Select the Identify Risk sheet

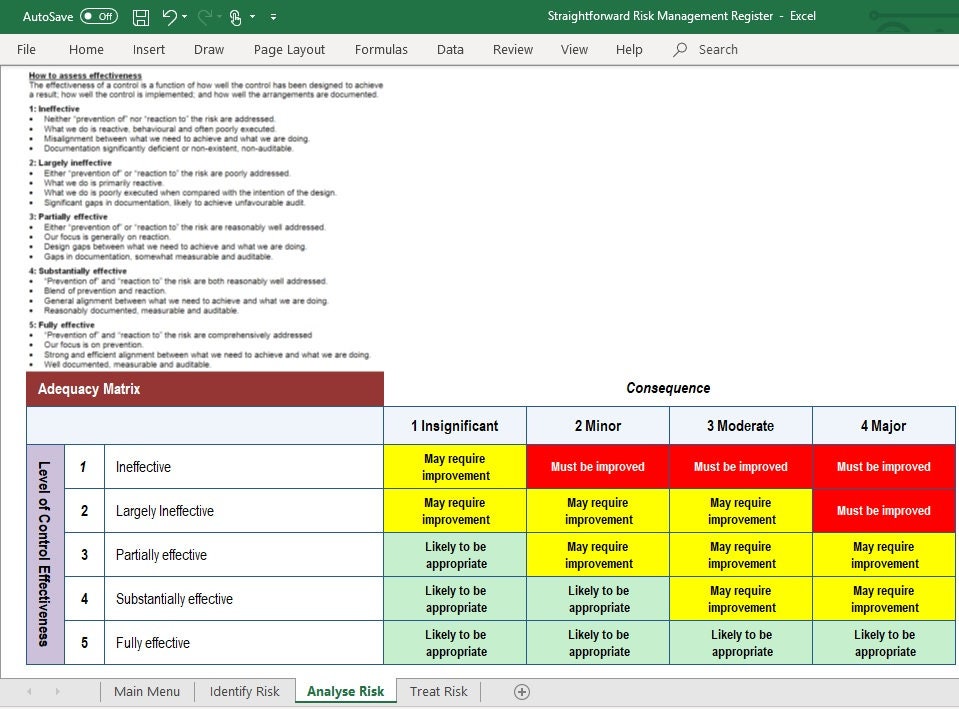[x=244, y=691]
